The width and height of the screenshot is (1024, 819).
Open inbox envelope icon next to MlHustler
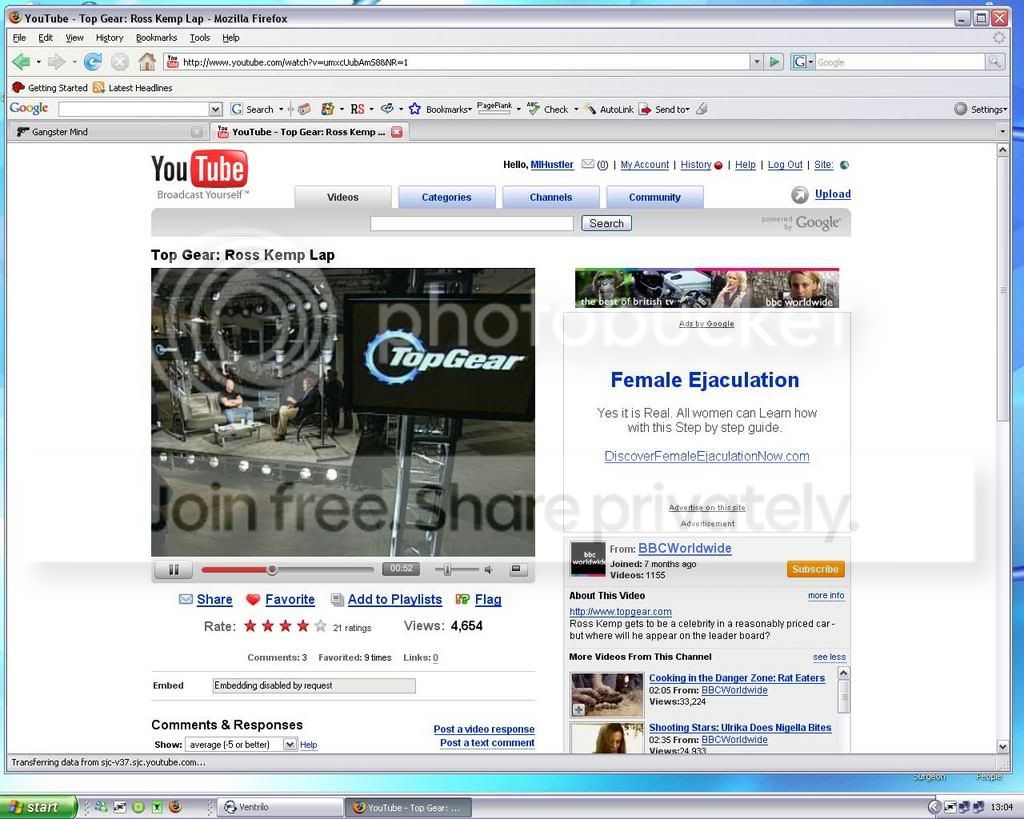588,165
